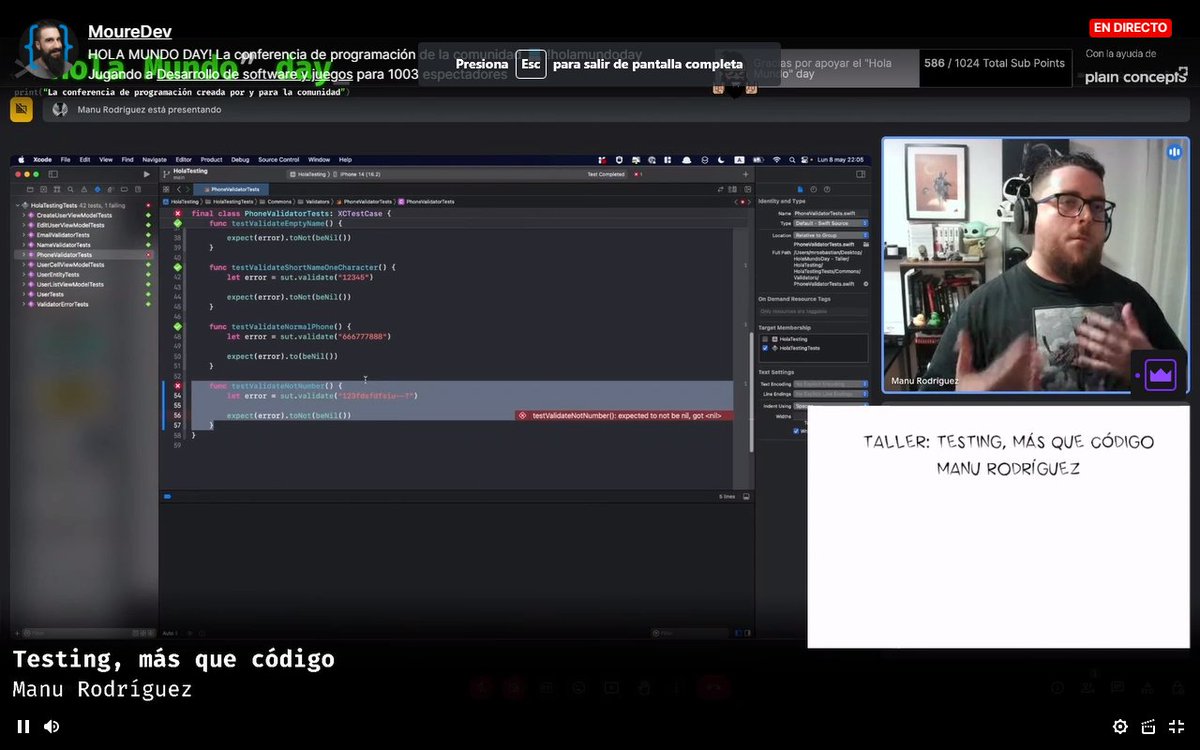
Task: Open the File menu in Xcode
Action: [65, 159]
